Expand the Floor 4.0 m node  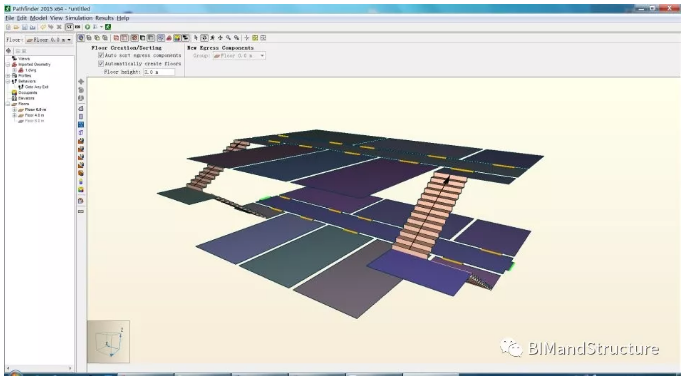point(14,115)
